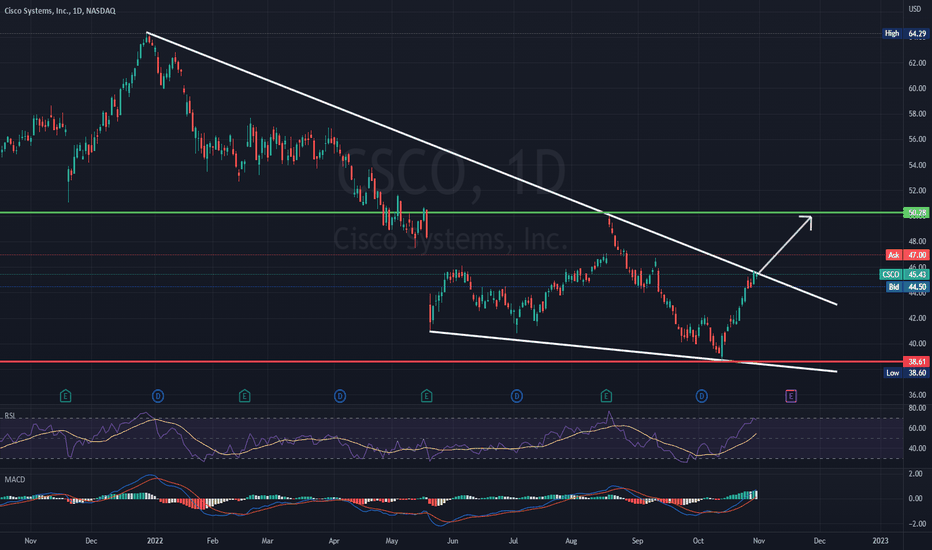Viewport: 932px width, 550px height.
Task: Select the Low 38.60 price label
Action: [x=906, y=373]
